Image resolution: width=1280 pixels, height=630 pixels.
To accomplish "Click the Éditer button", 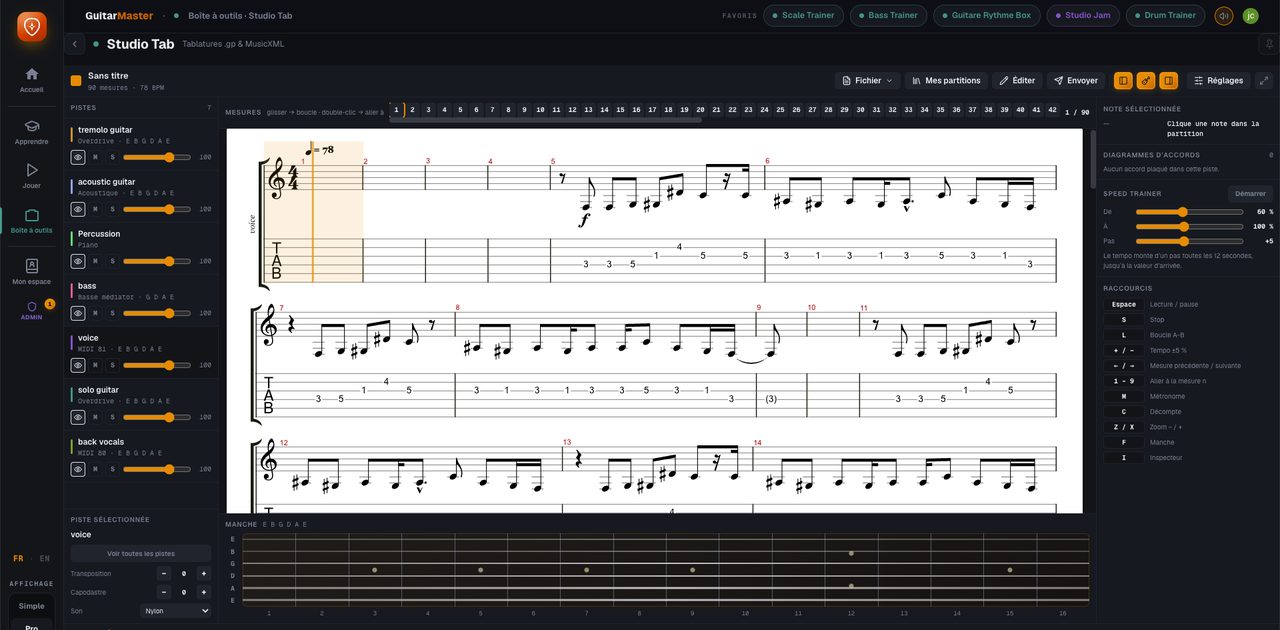I will (x=1017, y=80).
